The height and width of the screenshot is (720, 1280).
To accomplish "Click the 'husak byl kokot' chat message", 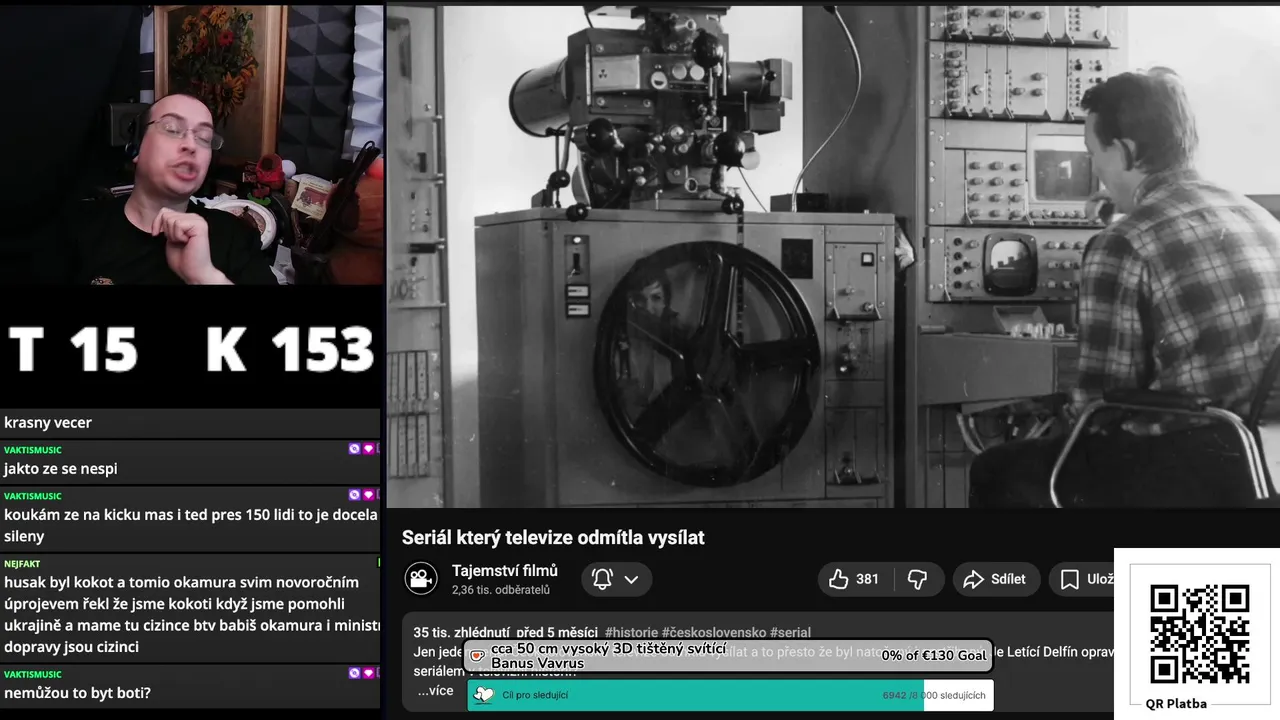I will (191, 614).
